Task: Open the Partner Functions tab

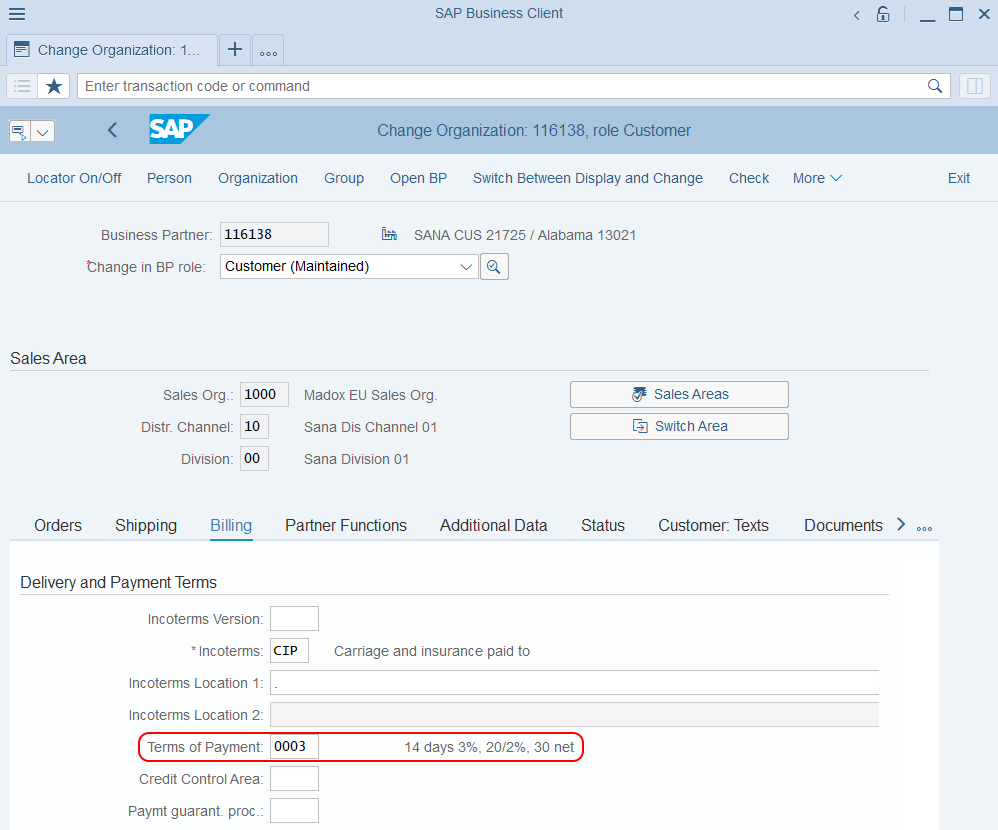Action: pos(346,526)
